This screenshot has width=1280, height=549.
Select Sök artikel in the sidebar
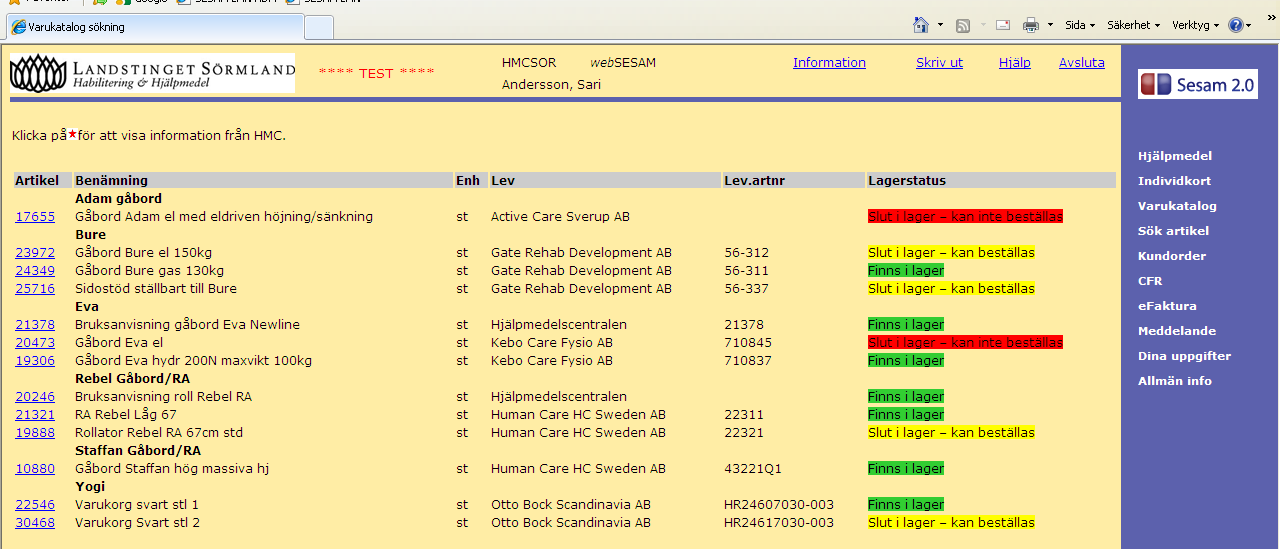click(1173, 231)
